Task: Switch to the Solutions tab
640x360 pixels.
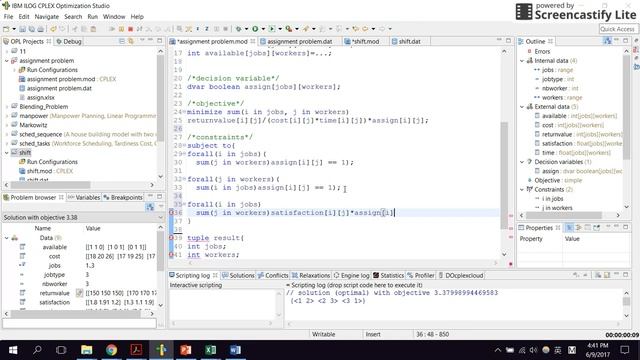Action: 238,276
